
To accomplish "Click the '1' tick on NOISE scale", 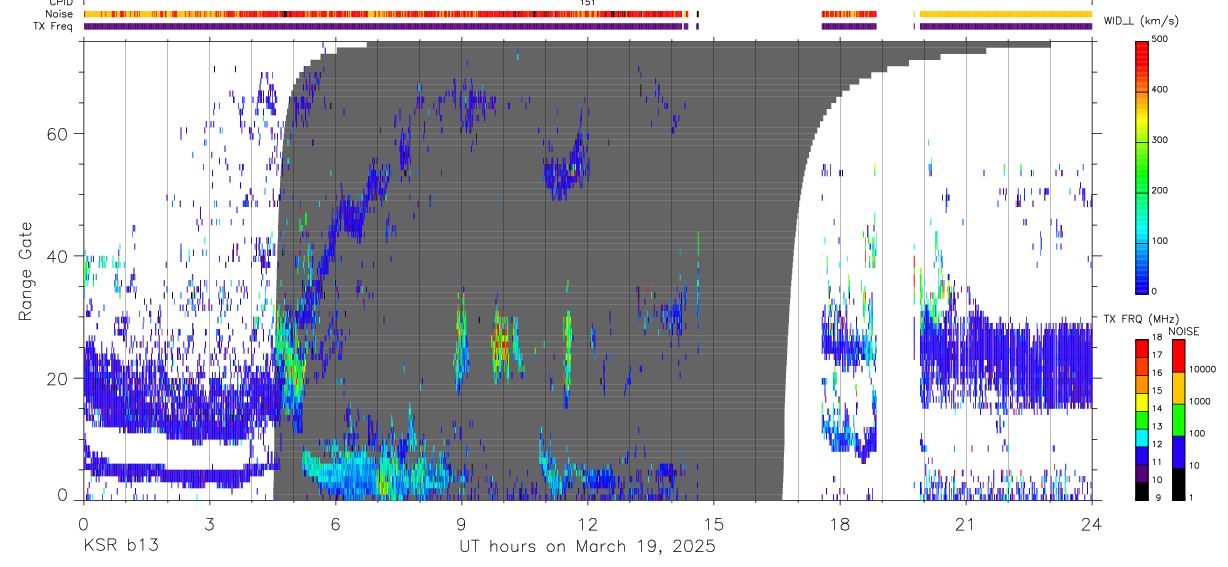I will pyautogui.click(x=1190, y=498).
